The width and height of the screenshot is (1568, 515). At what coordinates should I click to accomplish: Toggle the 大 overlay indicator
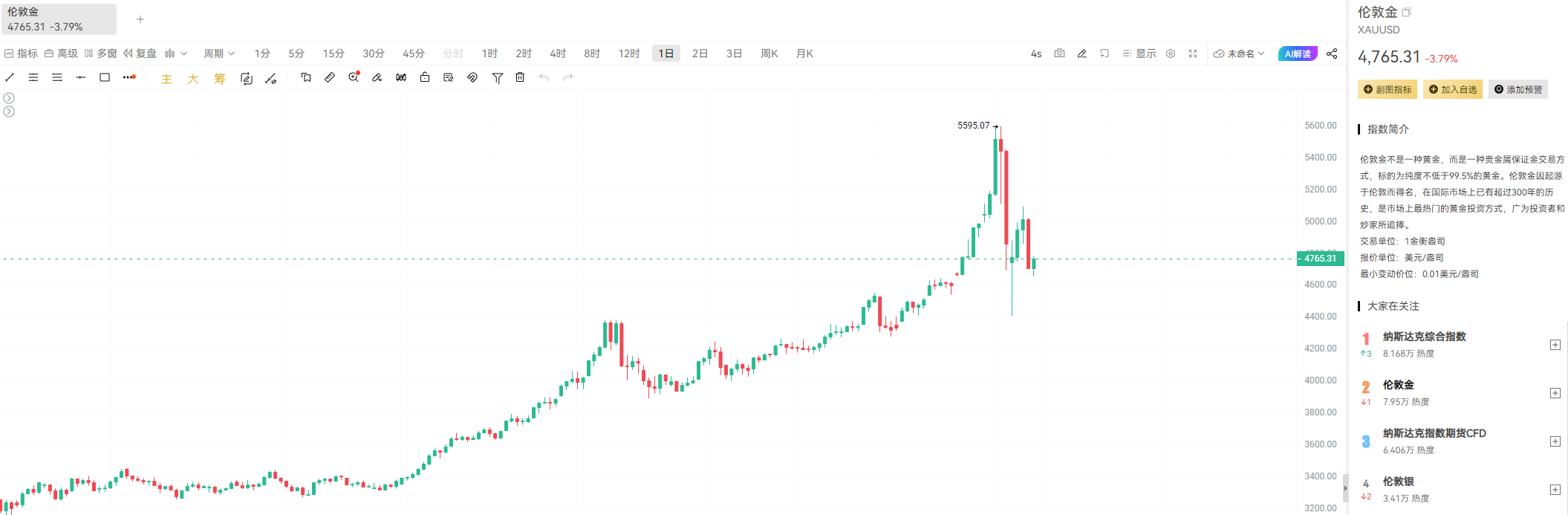[193, 79]
